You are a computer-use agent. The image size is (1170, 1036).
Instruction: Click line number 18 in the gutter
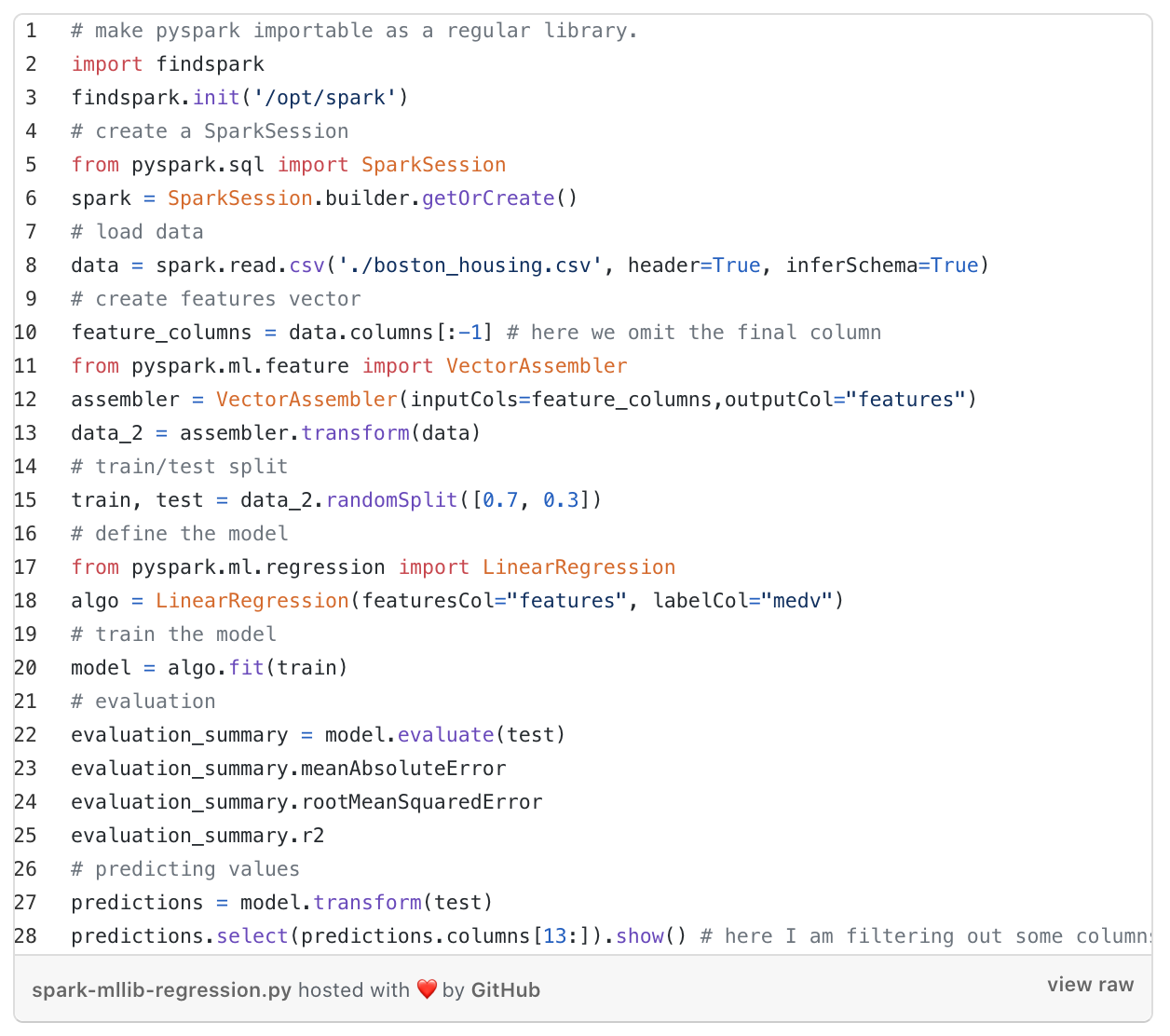click(x=26, y=601)
